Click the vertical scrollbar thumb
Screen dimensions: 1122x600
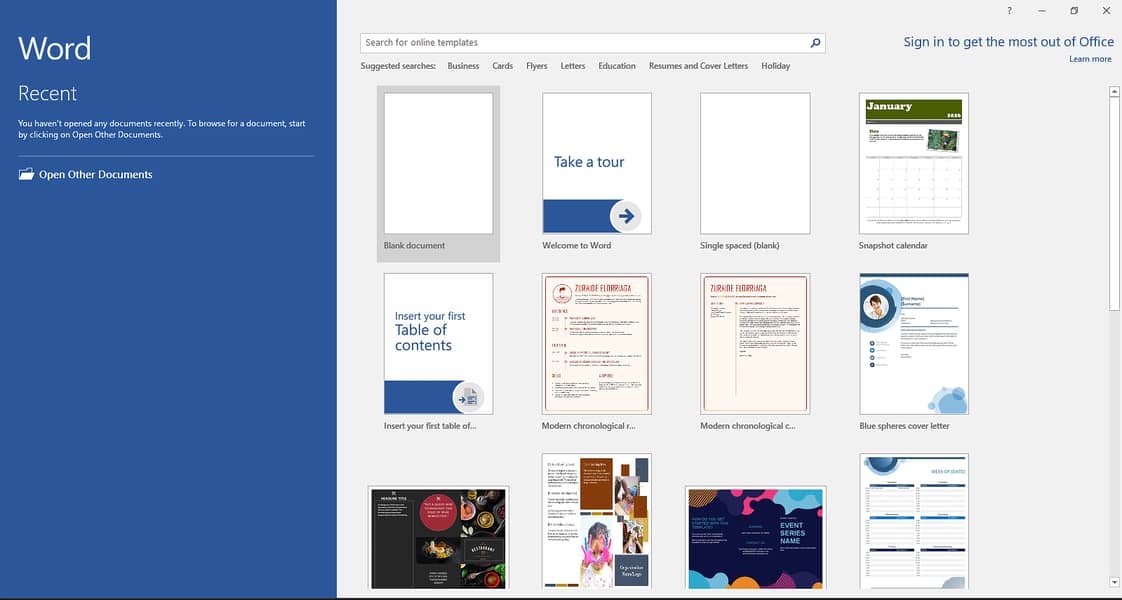tap(1114, 205)
